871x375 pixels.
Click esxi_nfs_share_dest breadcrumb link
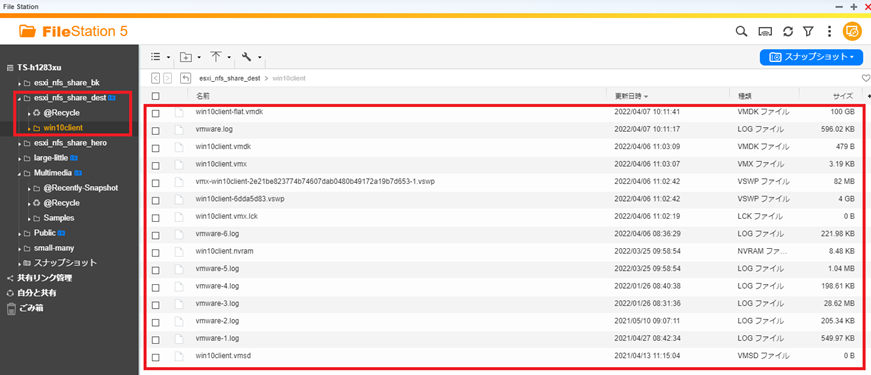[230, 78]
